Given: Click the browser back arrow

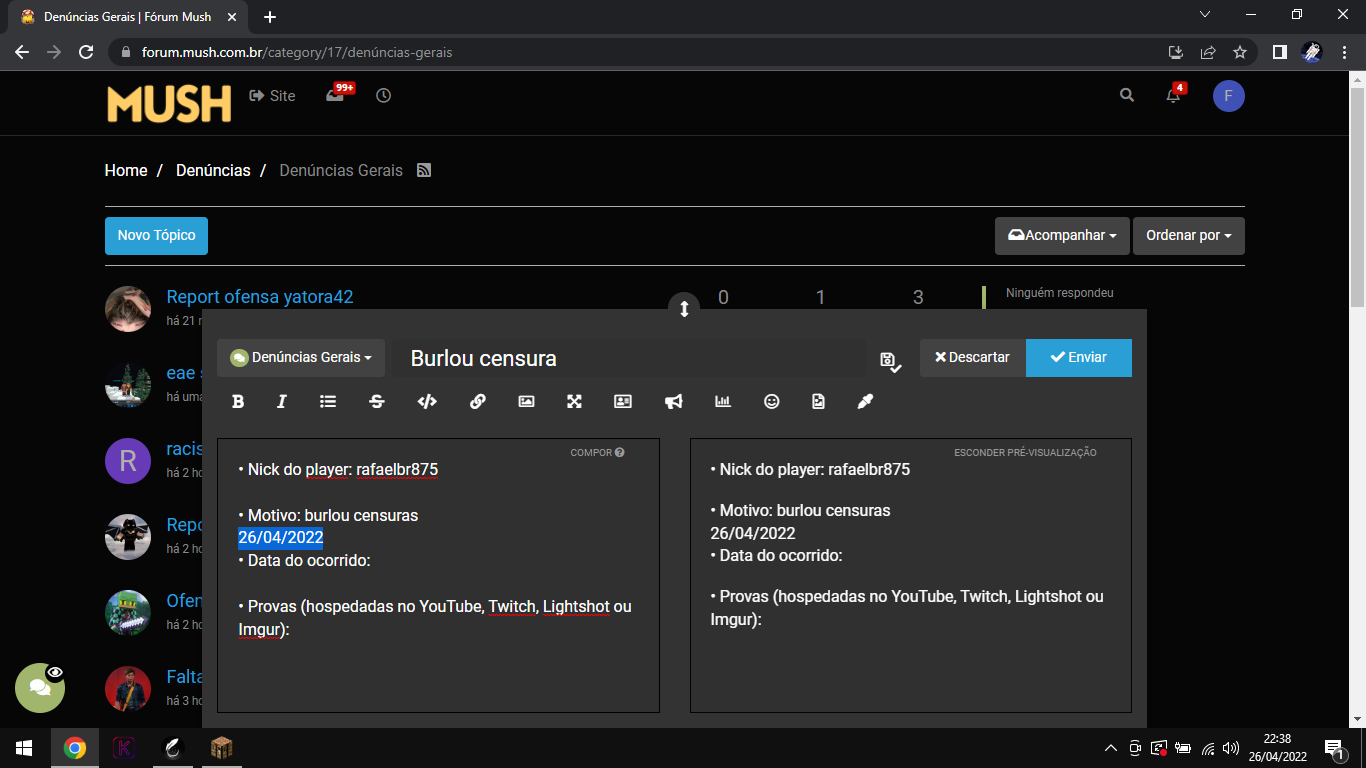Looking at the screenshot, I should pos(22,52).
